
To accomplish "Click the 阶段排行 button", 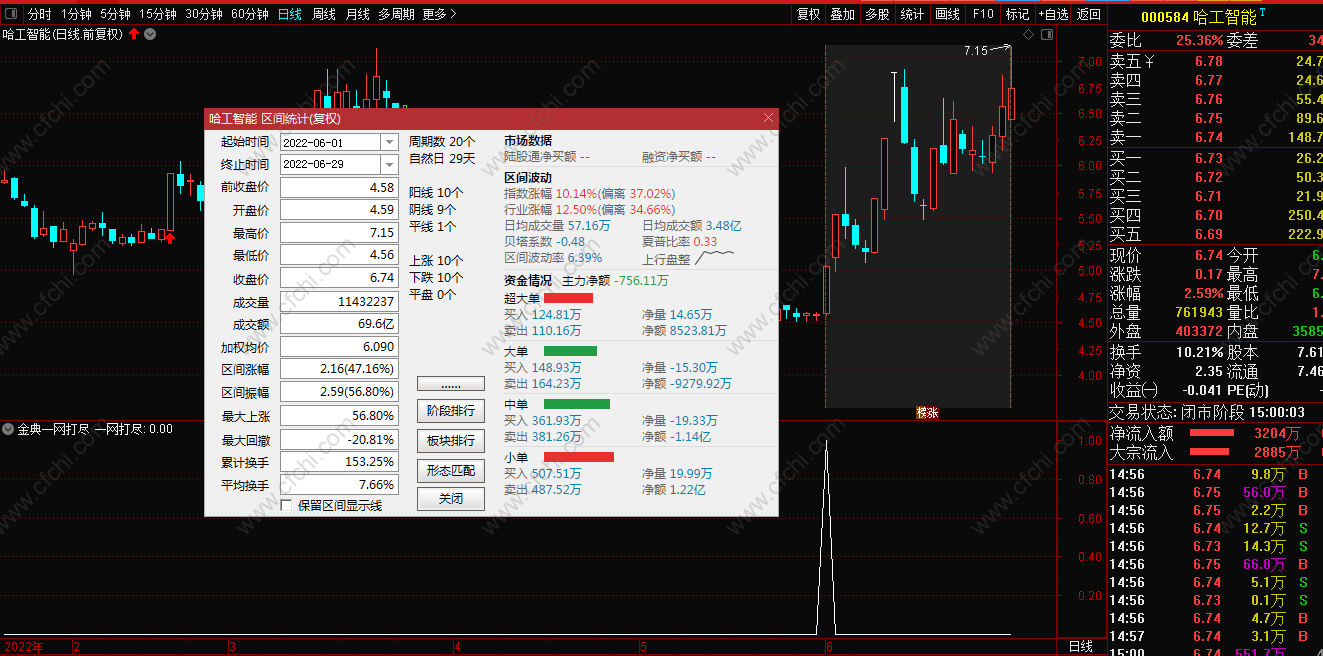I will tap(450, 411).
